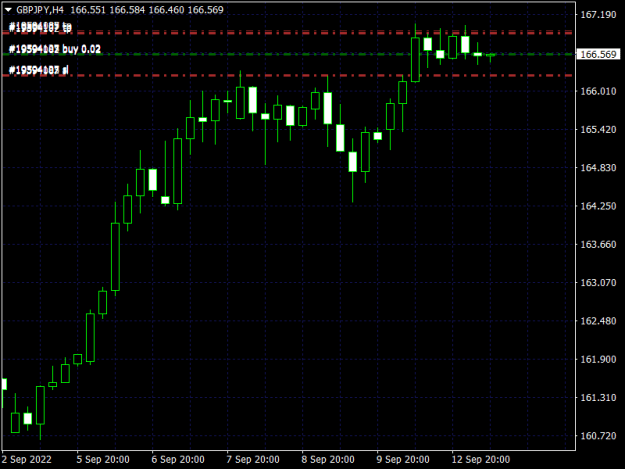Viewport: 625px width, 469px height.
Task: Click the 161.310 price scale label
Action: 598,397
